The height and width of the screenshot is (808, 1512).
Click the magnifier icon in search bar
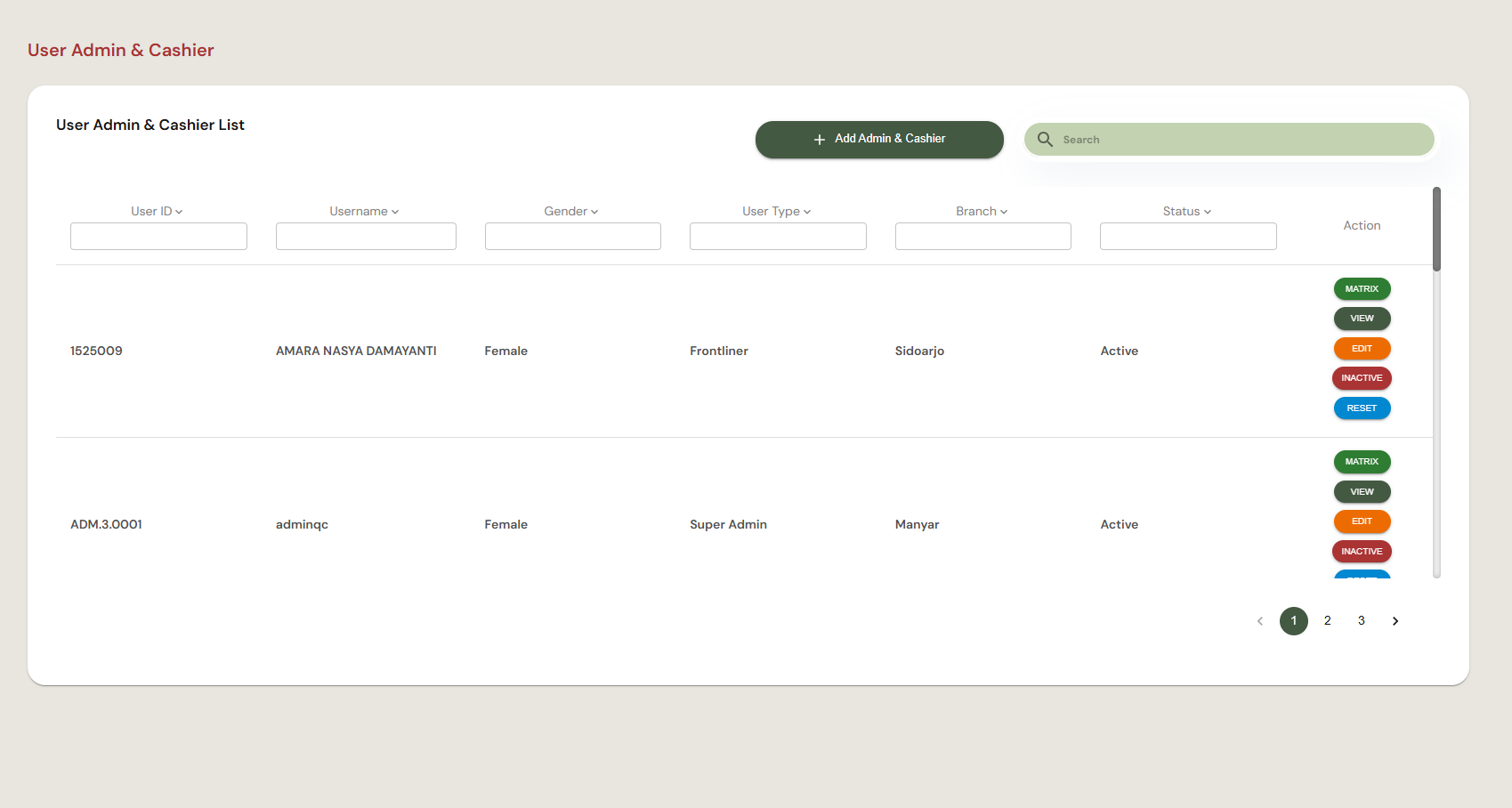pyautogui.click(x=1045, y=140)
